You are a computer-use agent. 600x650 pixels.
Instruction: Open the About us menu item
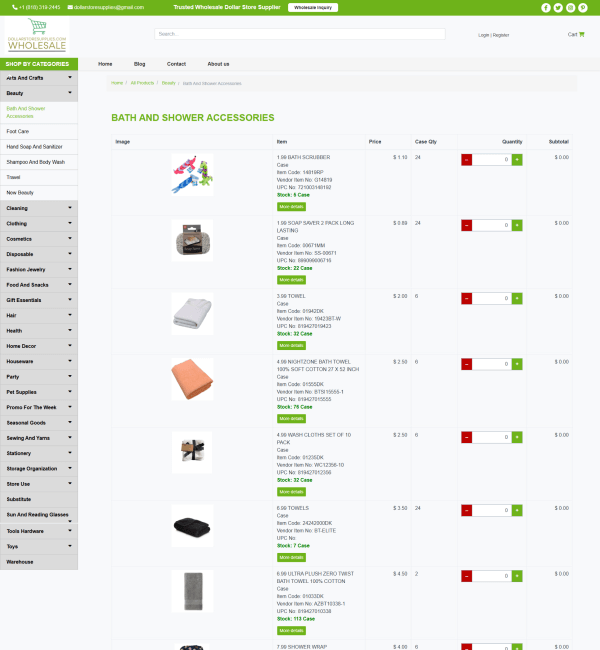tap(218, 64)
